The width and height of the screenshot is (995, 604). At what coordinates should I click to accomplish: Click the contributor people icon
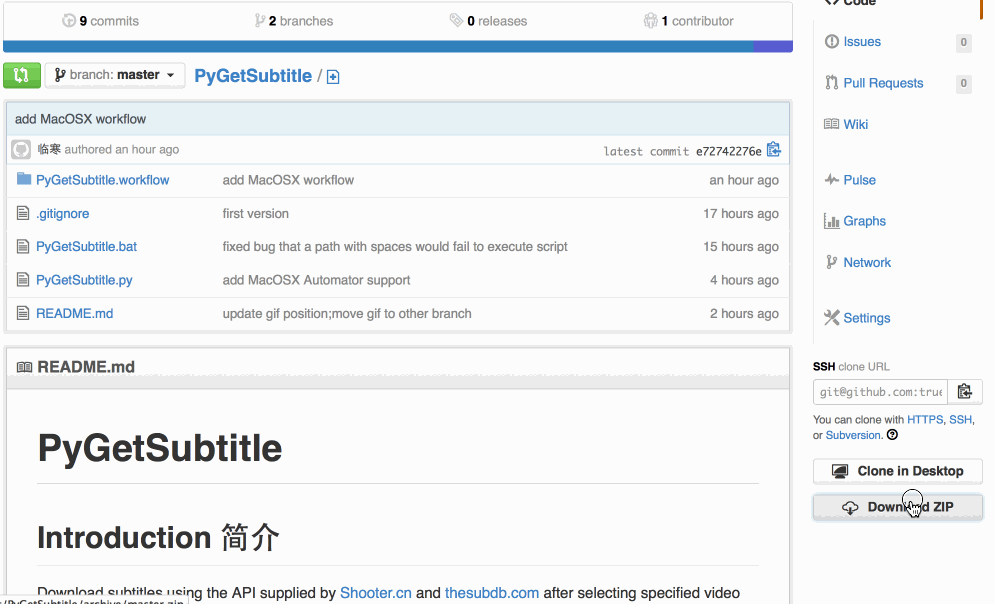[x=650, y=20]
